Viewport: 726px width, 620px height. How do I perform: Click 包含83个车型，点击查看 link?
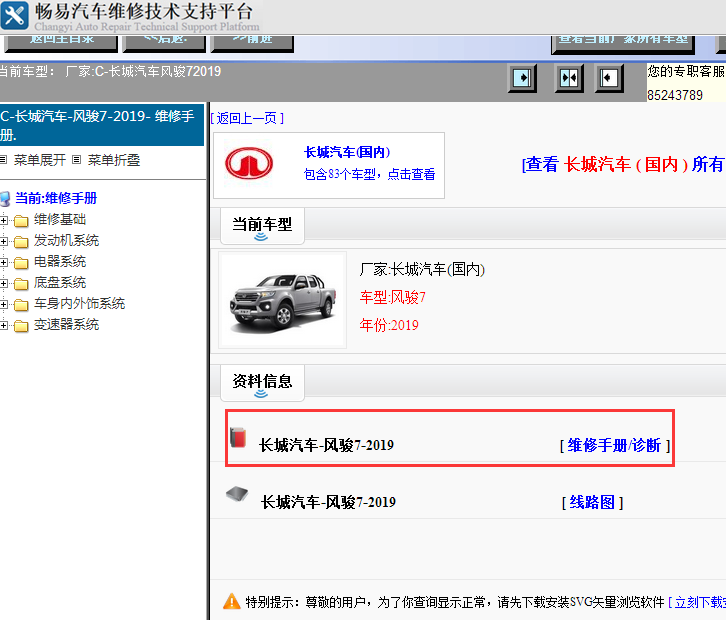(x=369, y=174)
